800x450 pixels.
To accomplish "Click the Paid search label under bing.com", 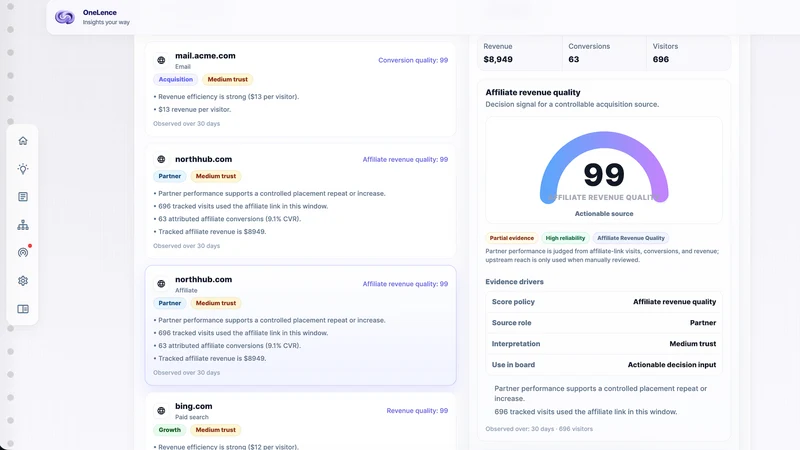I will (x=192, y=417).
